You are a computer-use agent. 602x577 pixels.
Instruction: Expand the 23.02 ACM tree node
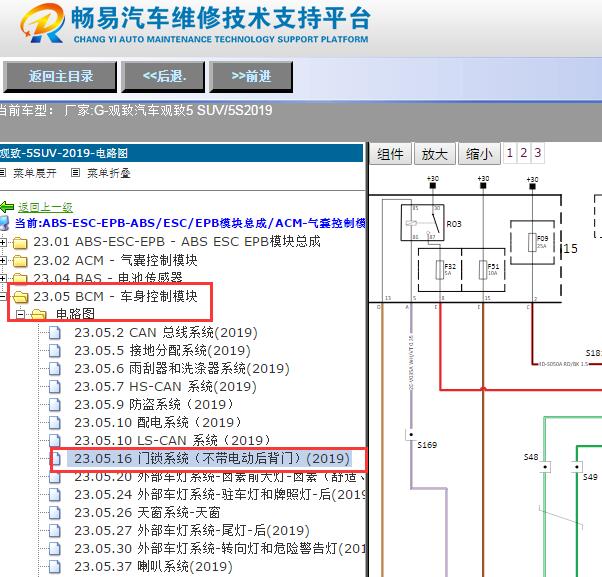[x=3, y=261]
